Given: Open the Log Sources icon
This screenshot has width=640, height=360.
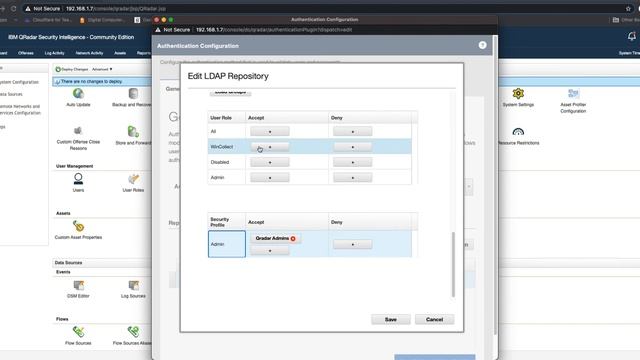Looking at the screenshot, I should pos(133,285).
